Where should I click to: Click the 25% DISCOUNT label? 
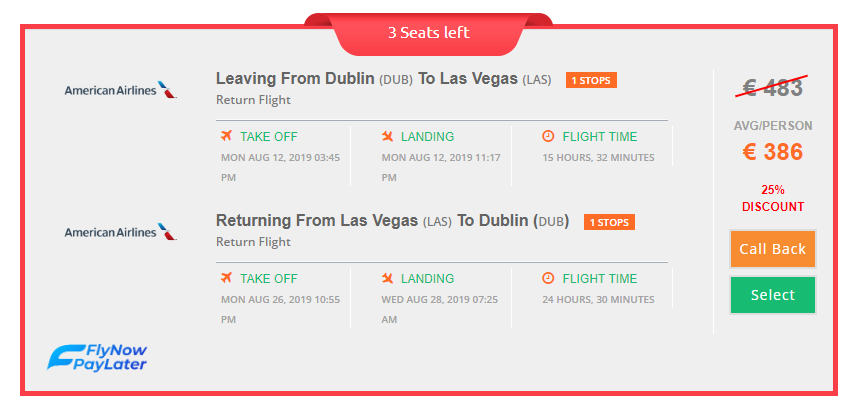point(773,199)
